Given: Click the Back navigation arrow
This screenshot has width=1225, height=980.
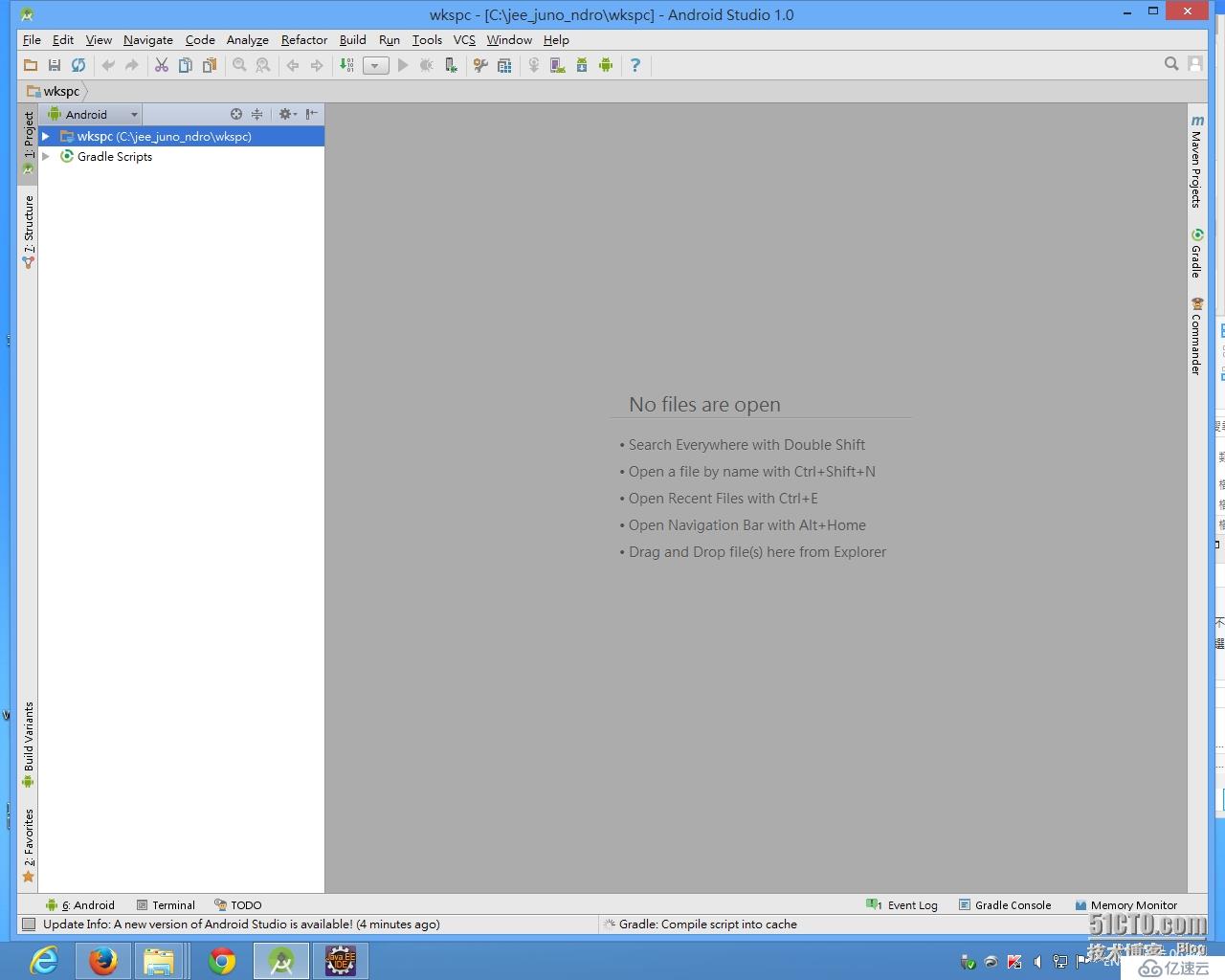Looking at the screenshot, I should coord(293,65).
